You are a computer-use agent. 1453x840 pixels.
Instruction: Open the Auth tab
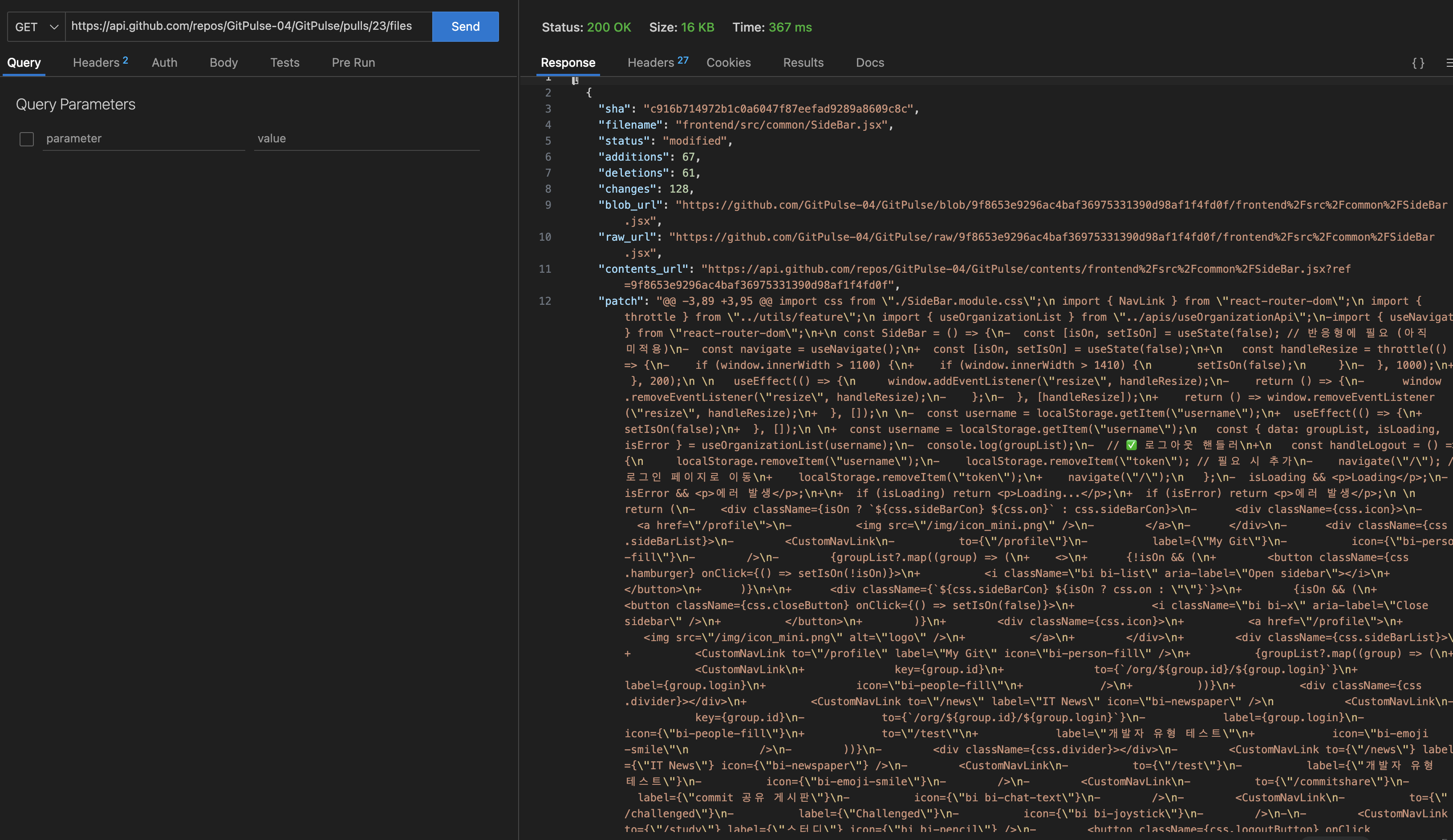click(164, 62)
